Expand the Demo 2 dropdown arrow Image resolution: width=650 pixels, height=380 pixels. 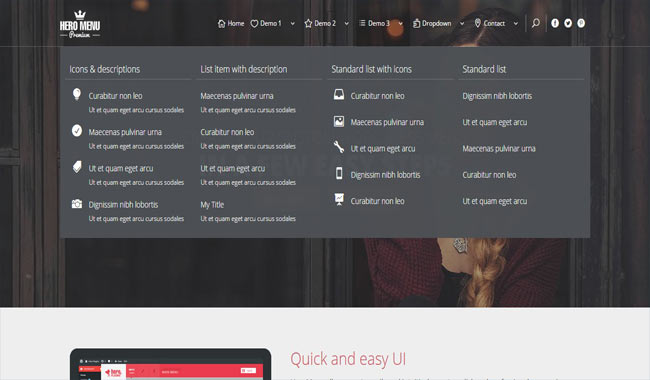(347, 24)
